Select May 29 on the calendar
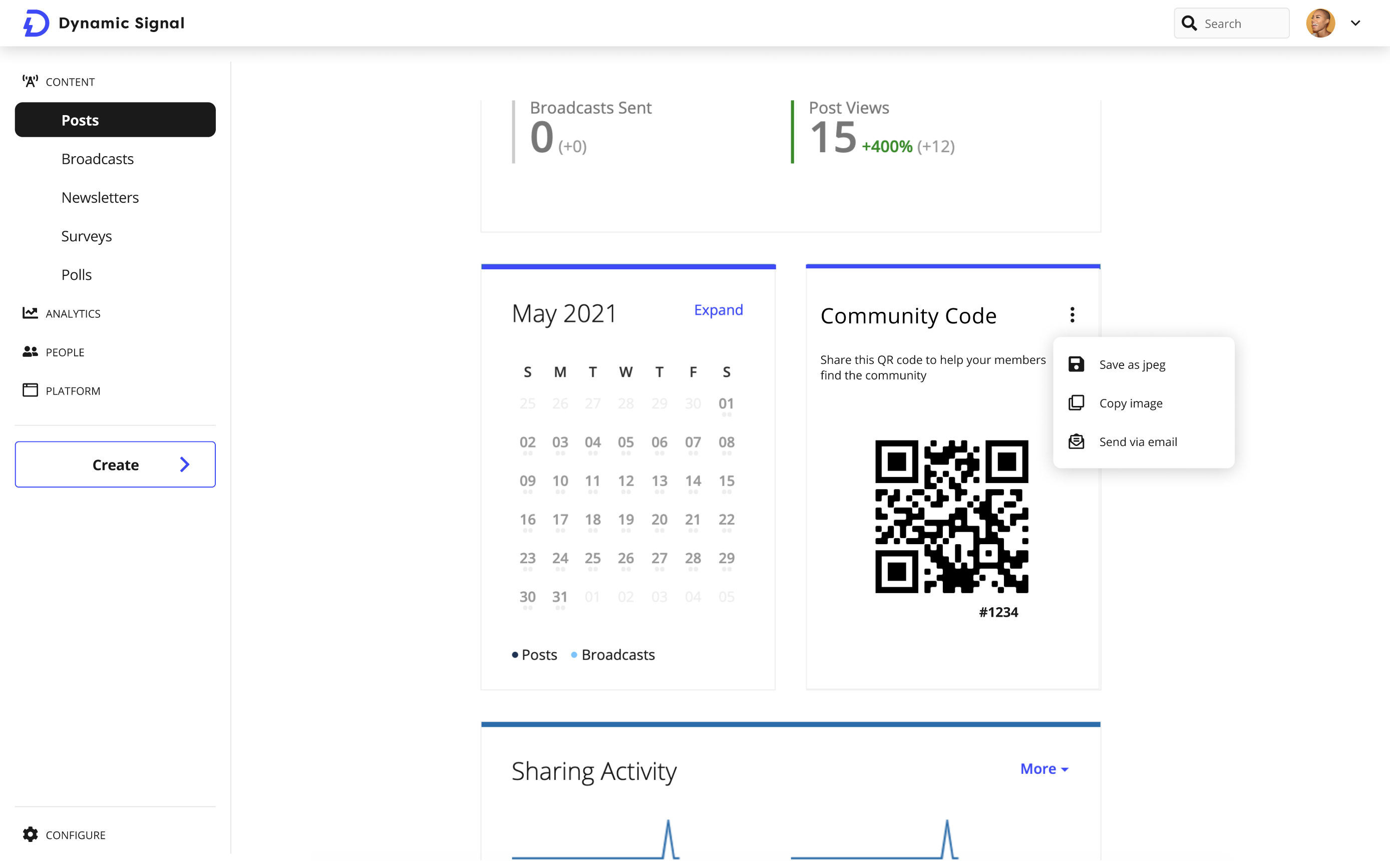 726,558
